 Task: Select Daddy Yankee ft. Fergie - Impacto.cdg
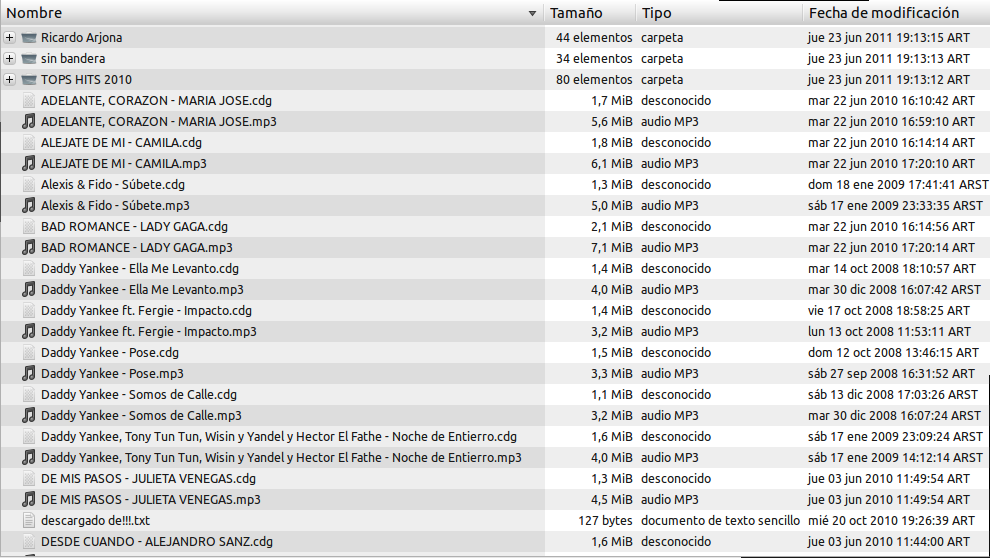(x=146, y=311)
